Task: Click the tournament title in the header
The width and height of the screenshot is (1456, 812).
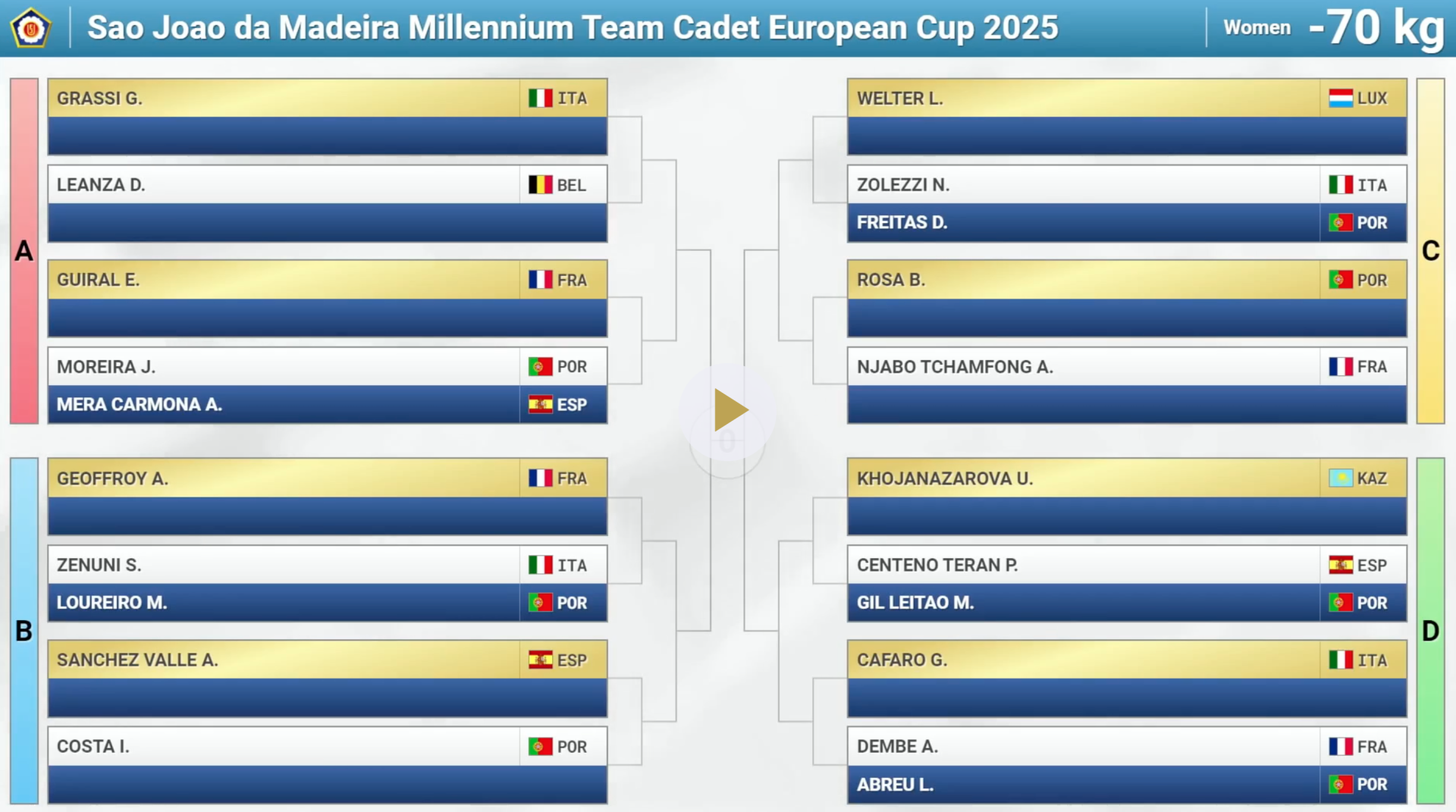Action: click(573, 28)
